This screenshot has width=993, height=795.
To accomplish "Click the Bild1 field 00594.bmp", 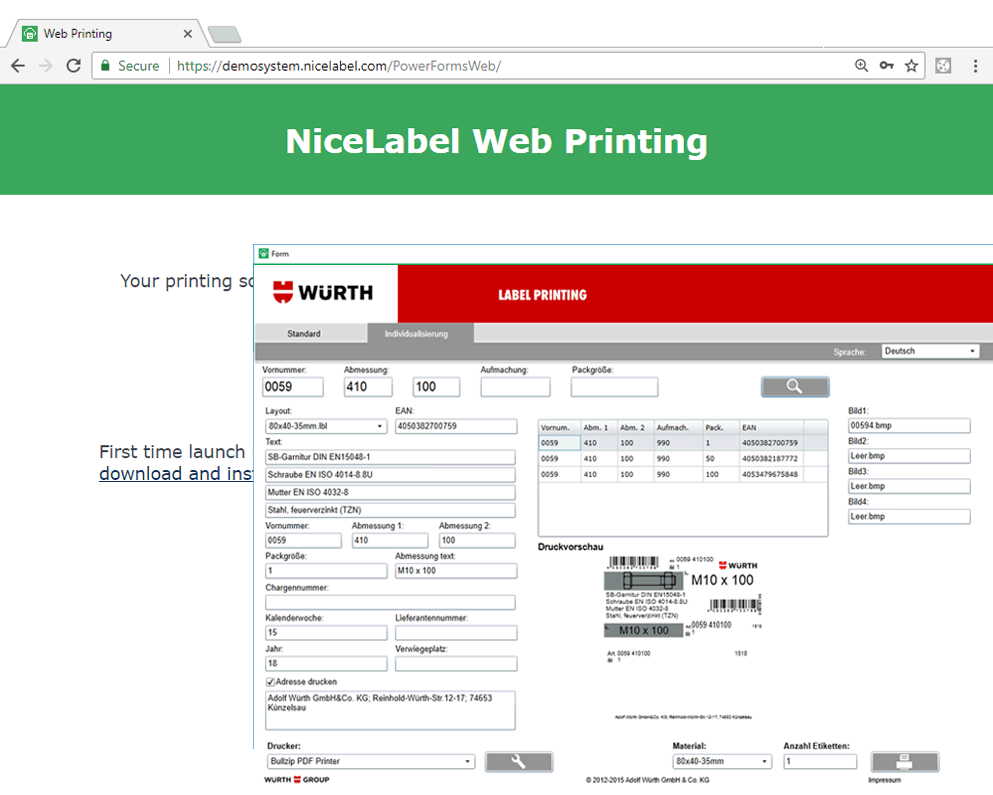I will pyautogui.click(x=909, y=426).
